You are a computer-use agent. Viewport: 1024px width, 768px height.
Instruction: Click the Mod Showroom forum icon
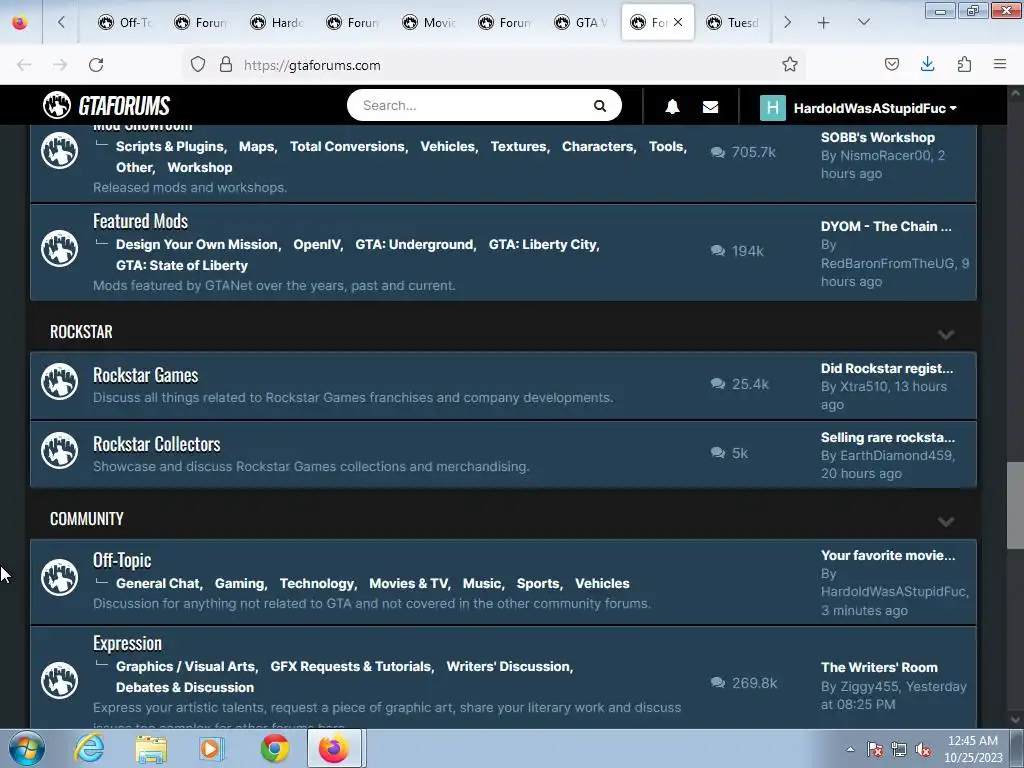pos(59,151)
